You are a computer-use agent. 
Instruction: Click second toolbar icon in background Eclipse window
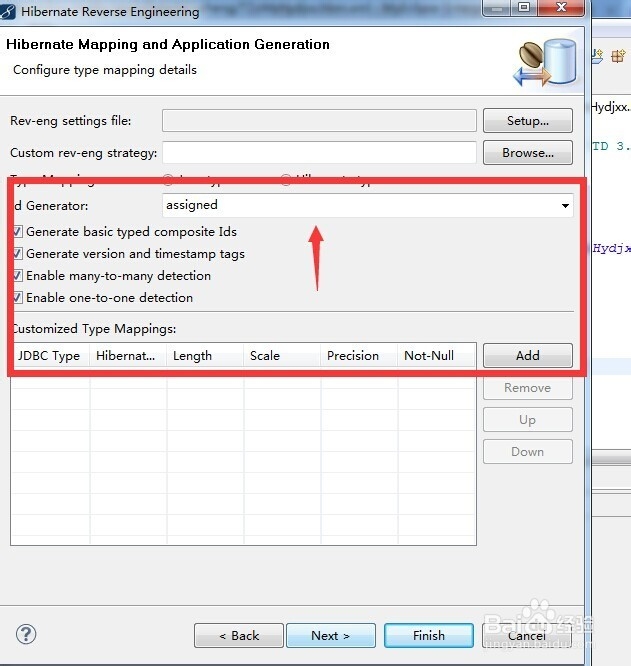click(x=618, y=56)
